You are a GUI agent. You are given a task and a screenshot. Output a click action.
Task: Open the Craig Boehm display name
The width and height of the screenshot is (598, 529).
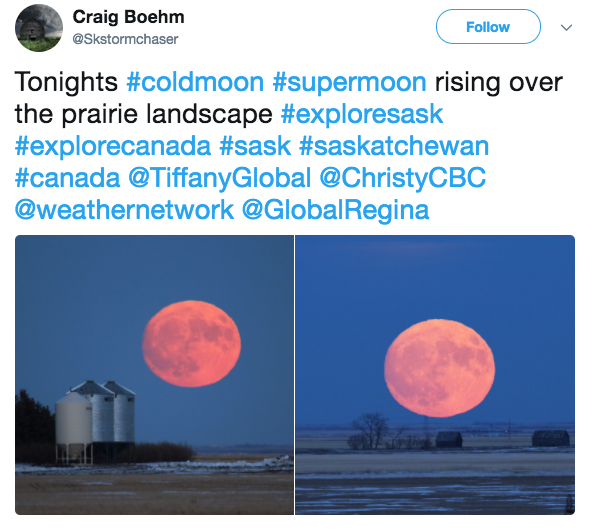[129, 17]
